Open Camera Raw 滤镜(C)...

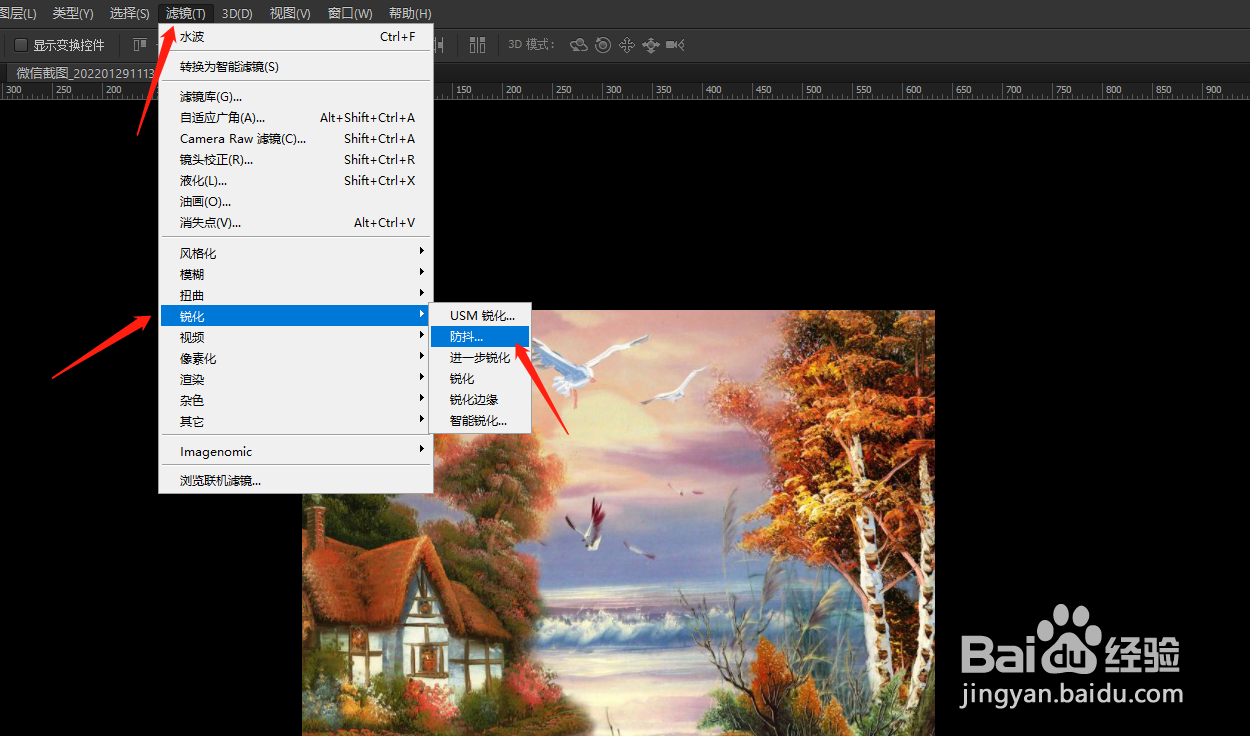click(296, 138)
